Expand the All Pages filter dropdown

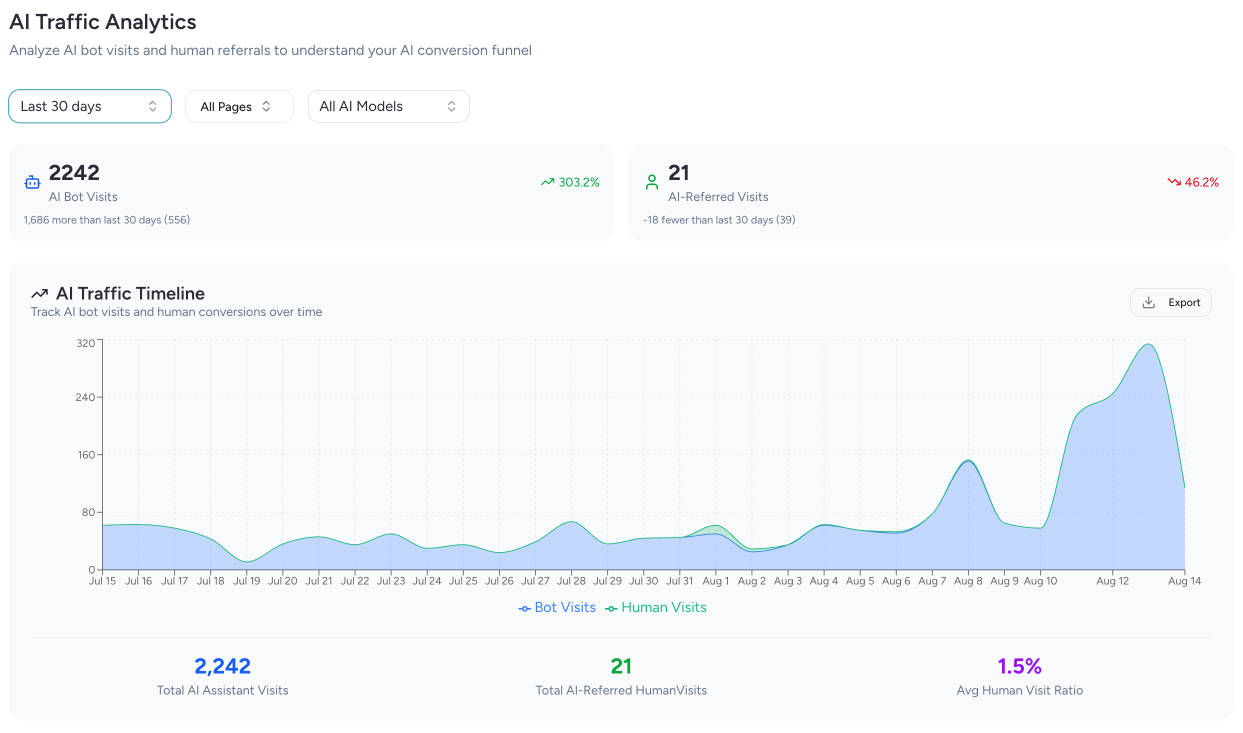(239, 107)
